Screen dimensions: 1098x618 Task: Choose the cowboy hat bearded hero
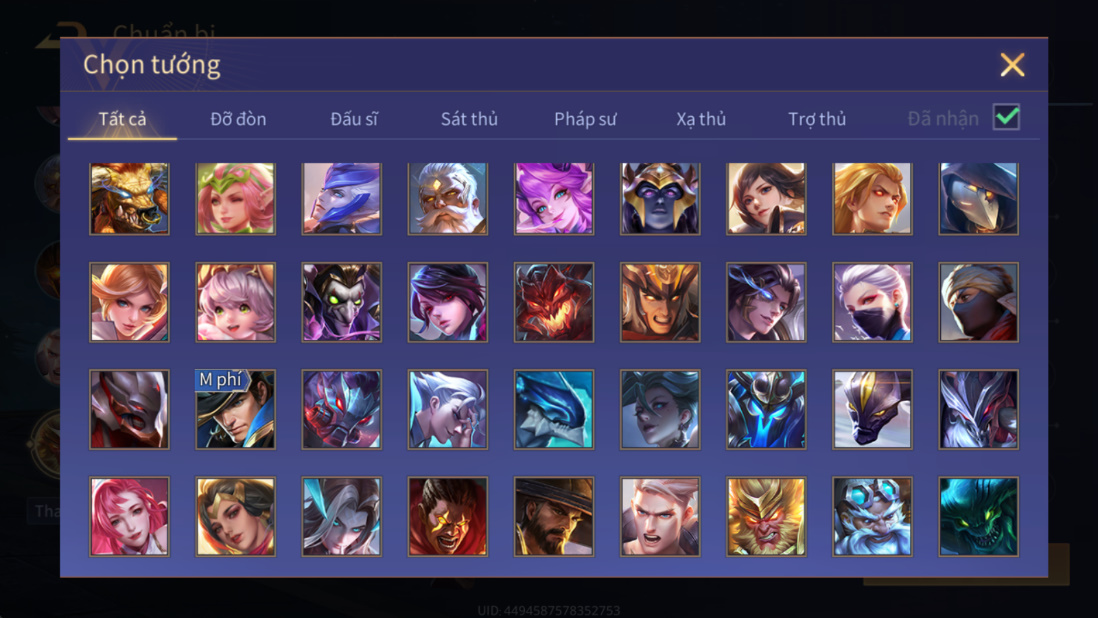(x=554, y=517)
